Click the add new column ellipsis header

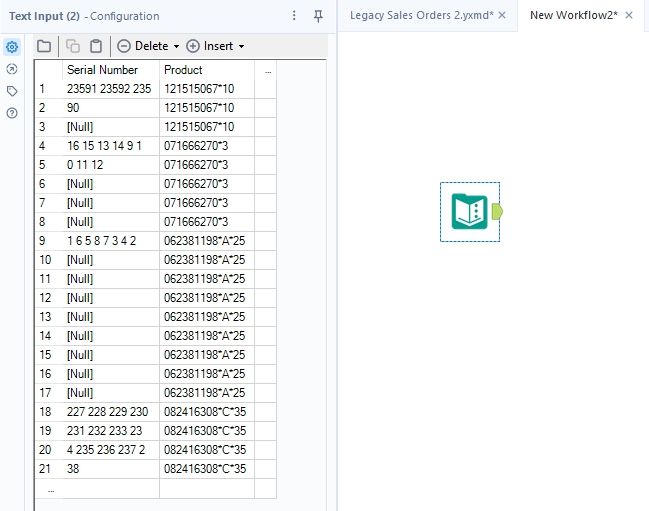click(268, 71)
